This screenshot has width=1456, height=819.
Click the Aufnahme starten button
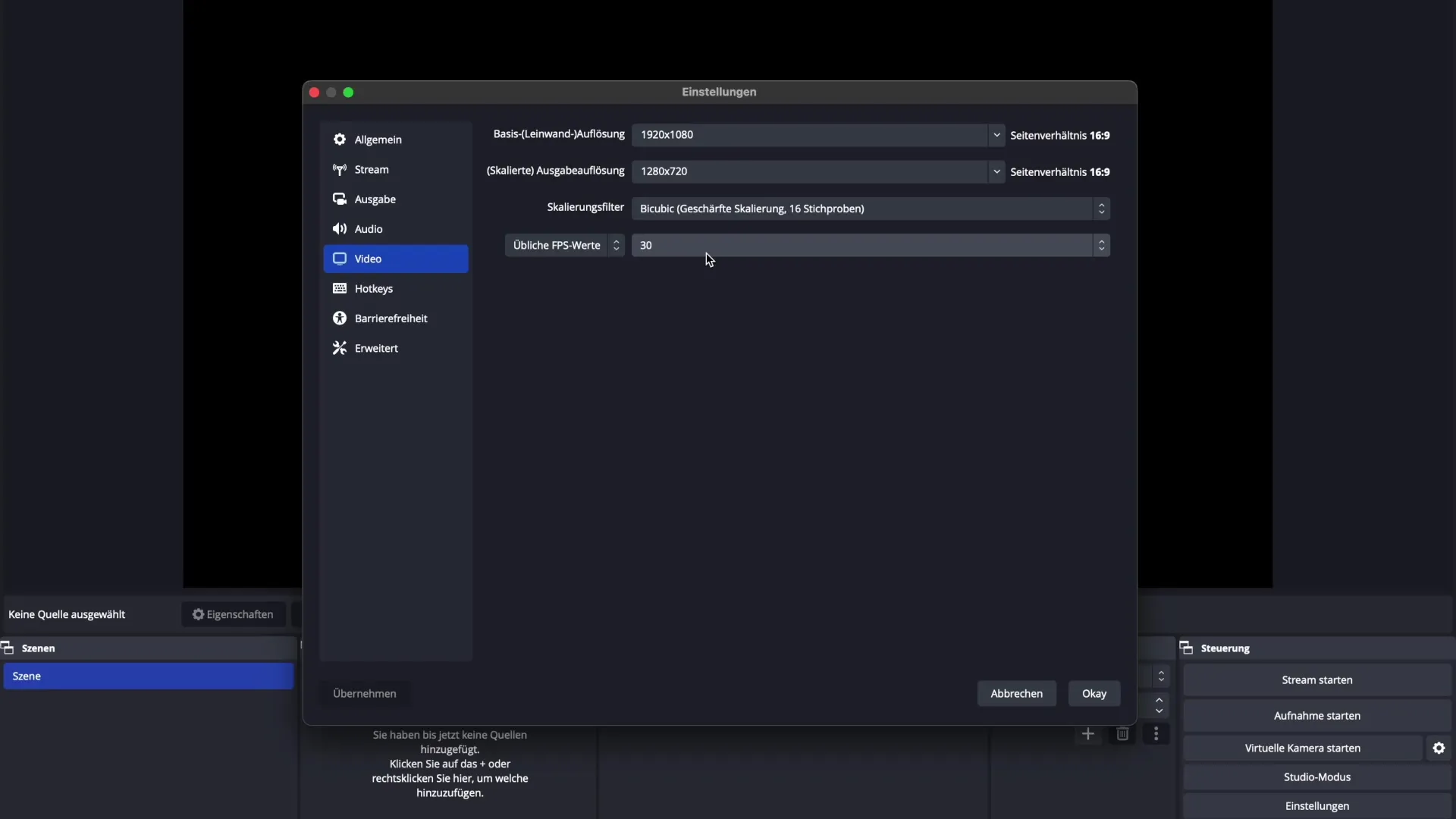point(1316,715)
